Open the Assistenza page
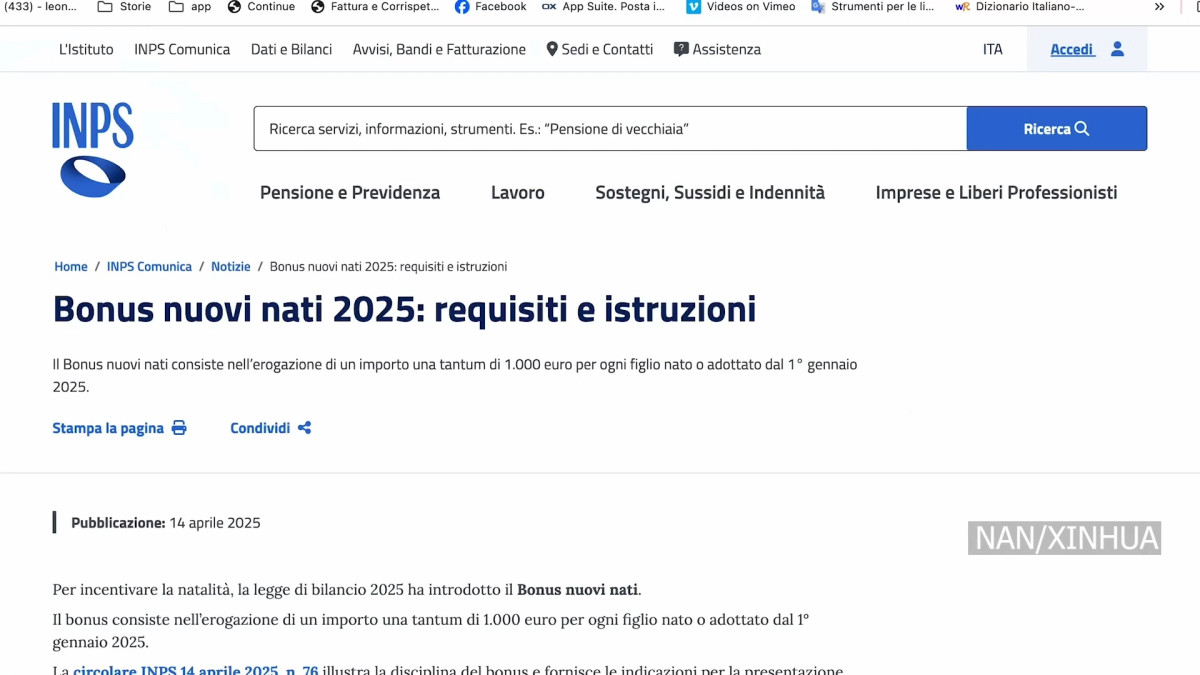The width and height of the screenshot is (1200, 675). [x=717, y=49]
